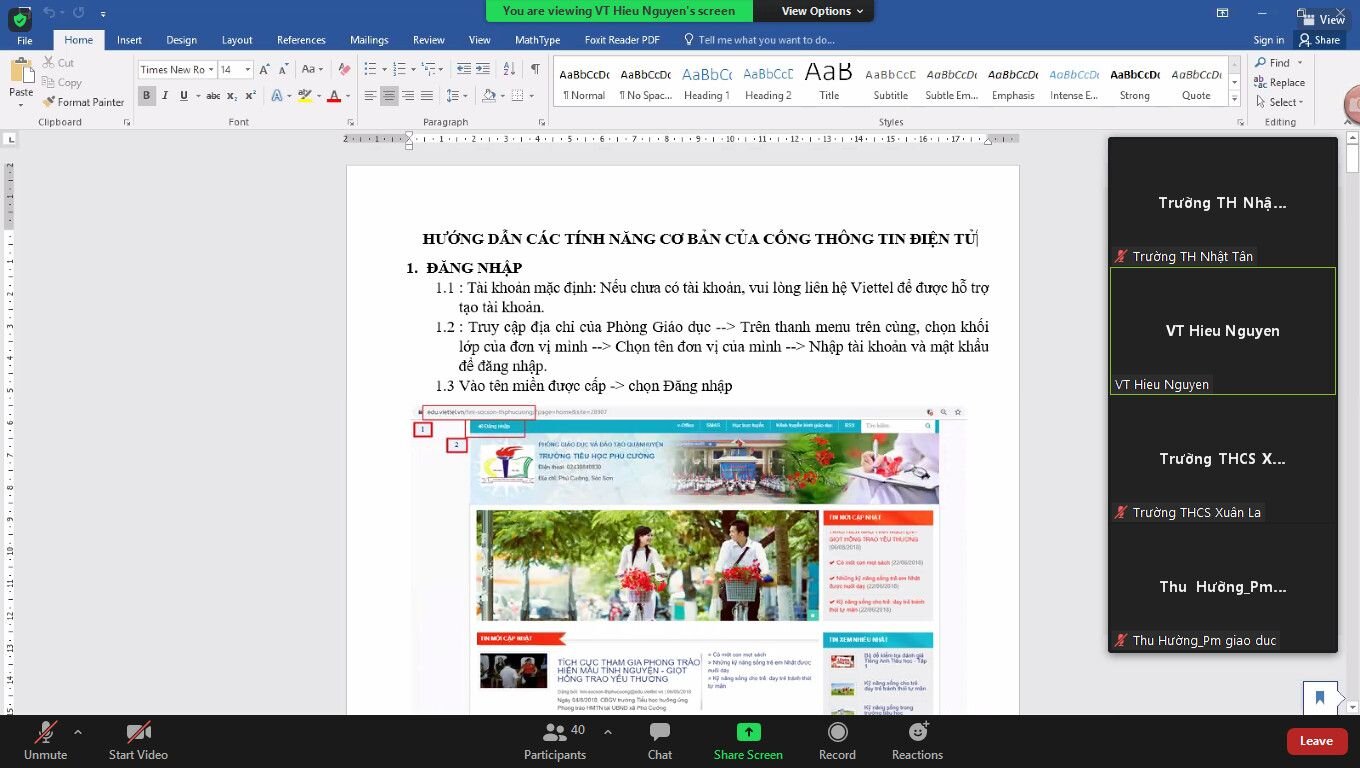The width and height of the screenshot is (1360, 768).
Task: Start Video in the Zoom meeting
Action: click(x=138, y=740)
